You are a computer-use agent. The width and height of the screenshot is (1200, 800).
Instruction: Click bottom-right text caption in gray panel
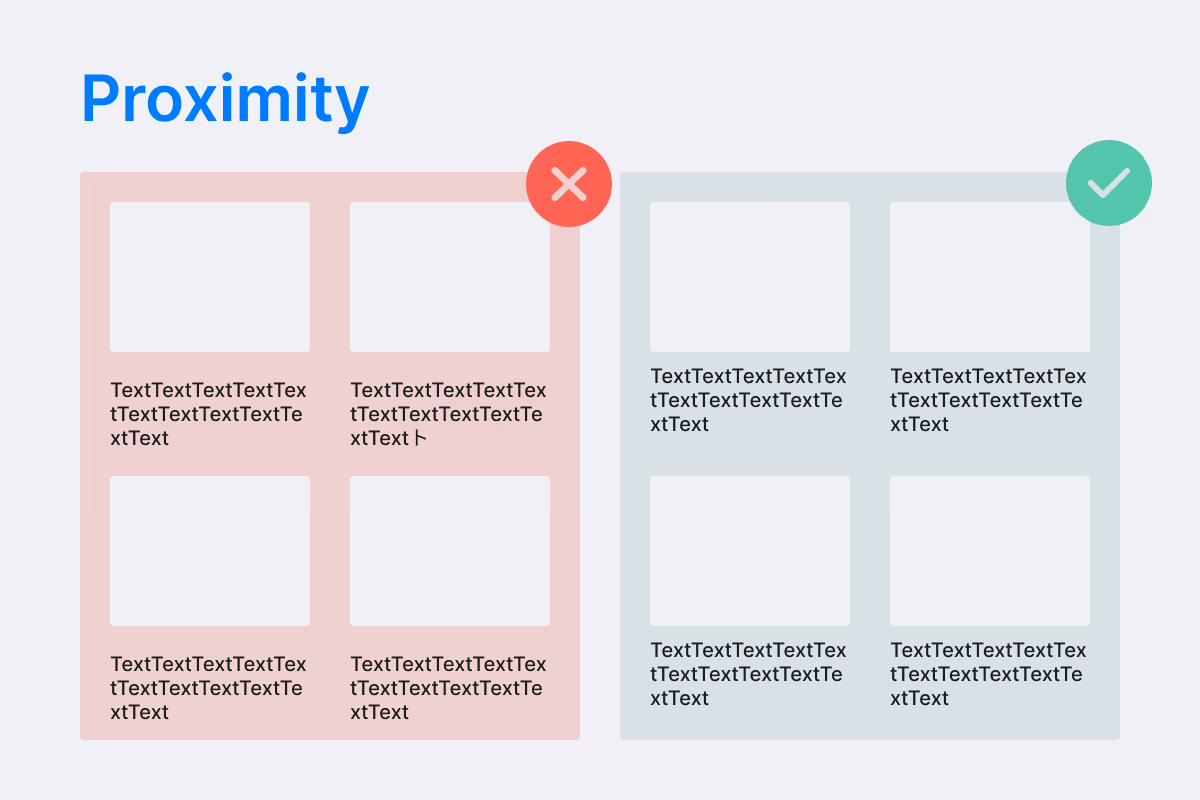pos(989,674)
